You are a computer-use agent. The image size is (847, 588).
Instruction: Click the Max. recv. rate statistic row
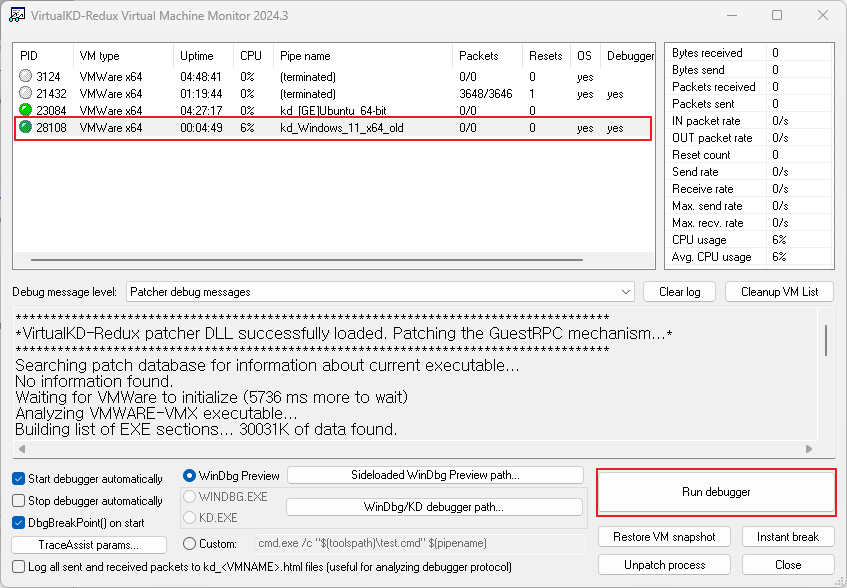[x=749, y=223]
